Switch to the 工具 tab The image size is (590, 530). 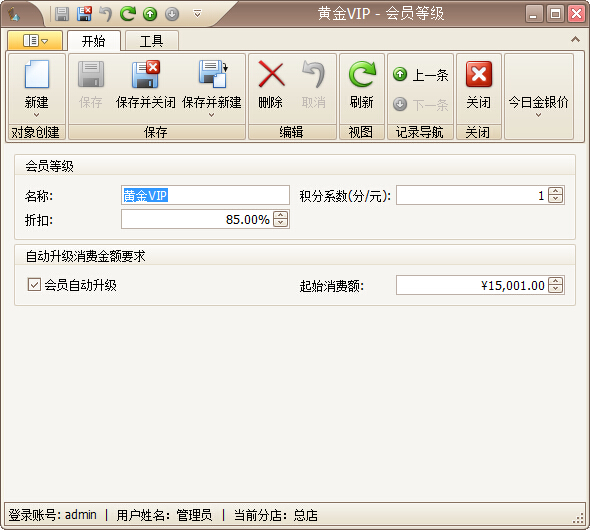(x=151, y=41)
